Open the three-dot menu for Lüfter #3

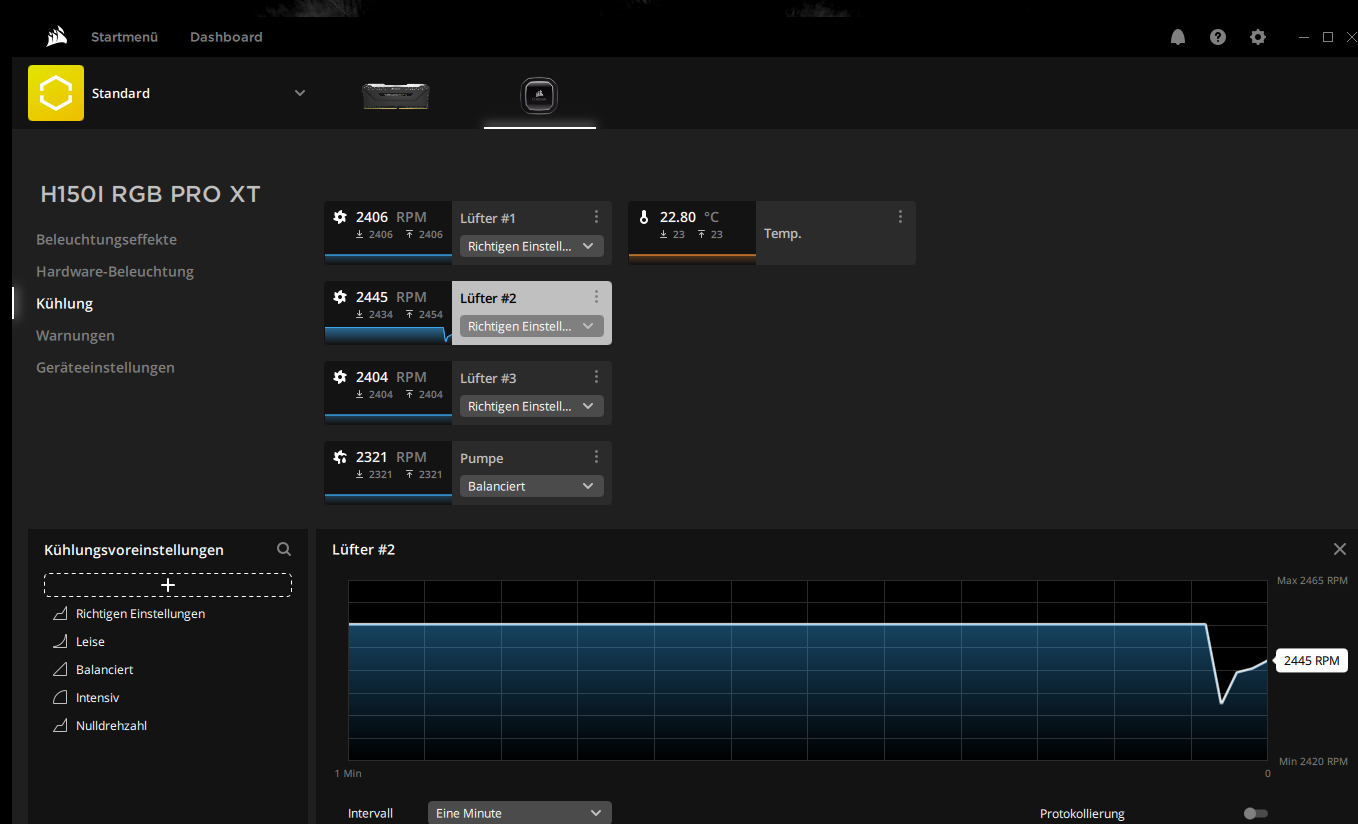(596, 377)
